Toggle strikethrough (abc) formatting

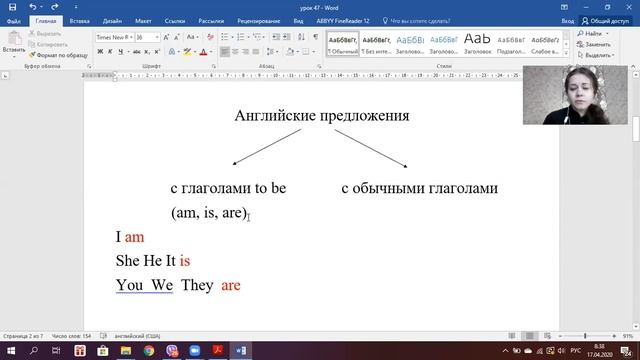(x=137, y=52)
